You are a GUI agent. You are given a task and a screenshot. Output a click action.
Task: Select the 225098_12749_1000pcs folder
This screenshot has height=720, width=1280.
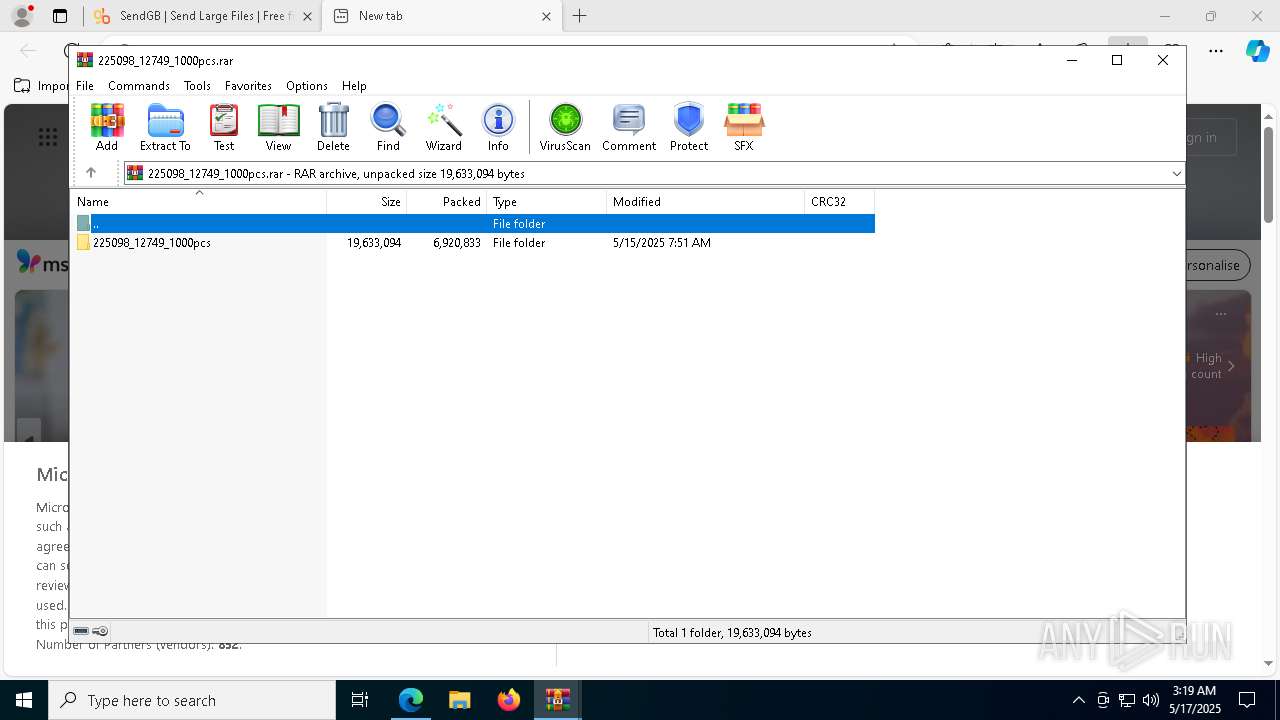(151, 243)
